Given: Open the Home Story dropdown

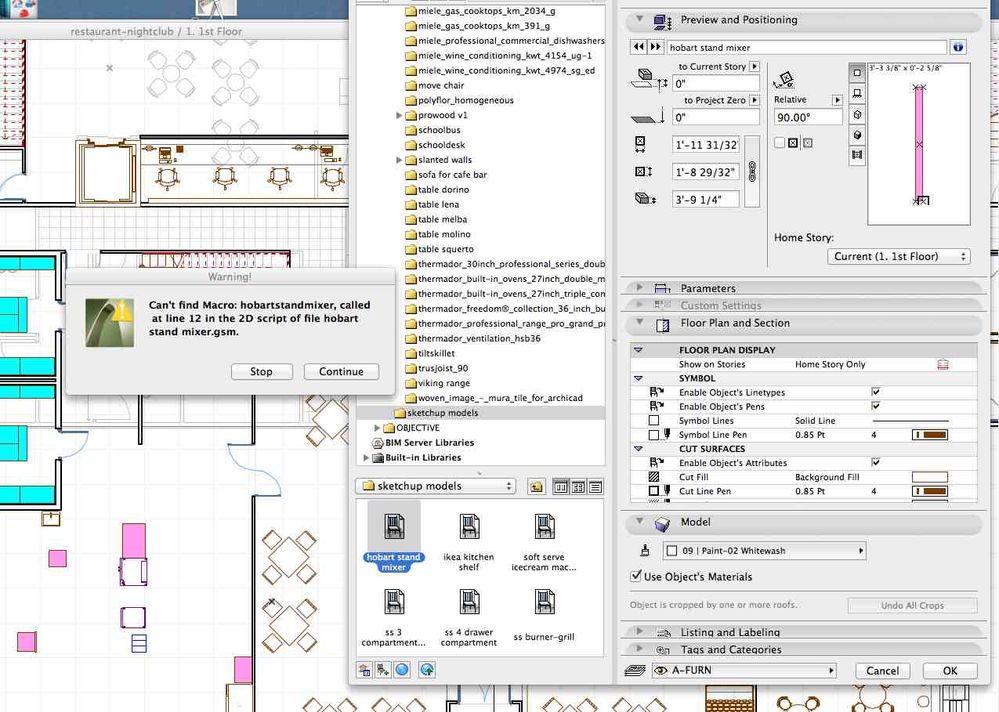Looking at the screenshot, I should pyautogui.click(x=900, y=257).
